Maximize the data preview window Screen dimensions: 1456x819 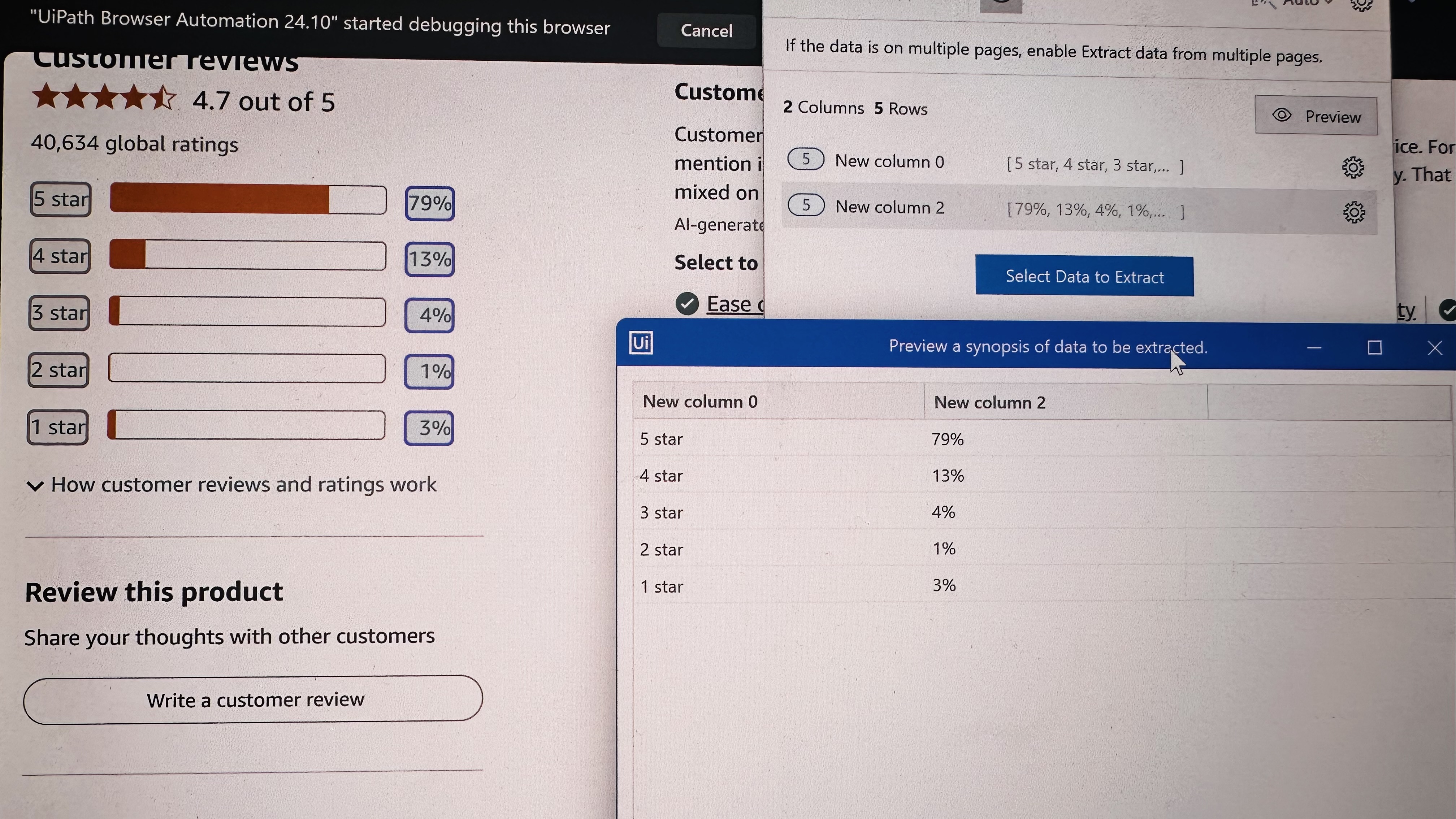tap(1375, 348)
